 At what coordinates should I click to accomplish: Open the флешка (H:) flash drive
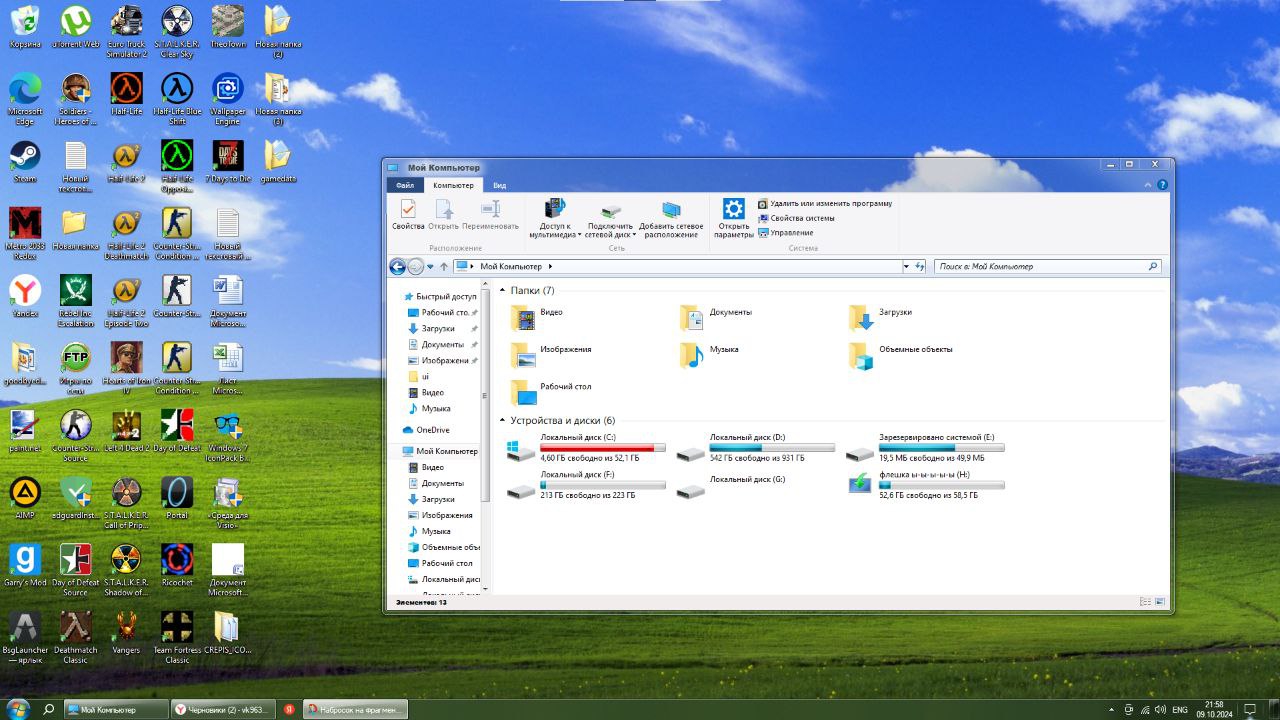925,484
